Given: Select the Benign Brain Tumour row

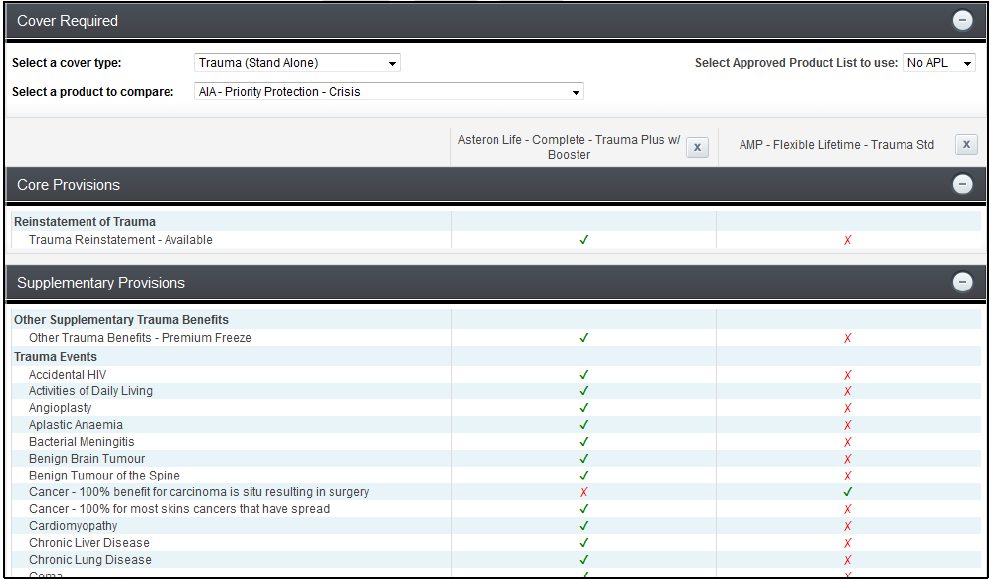Looking at the screenshot, I should [496, 458].
